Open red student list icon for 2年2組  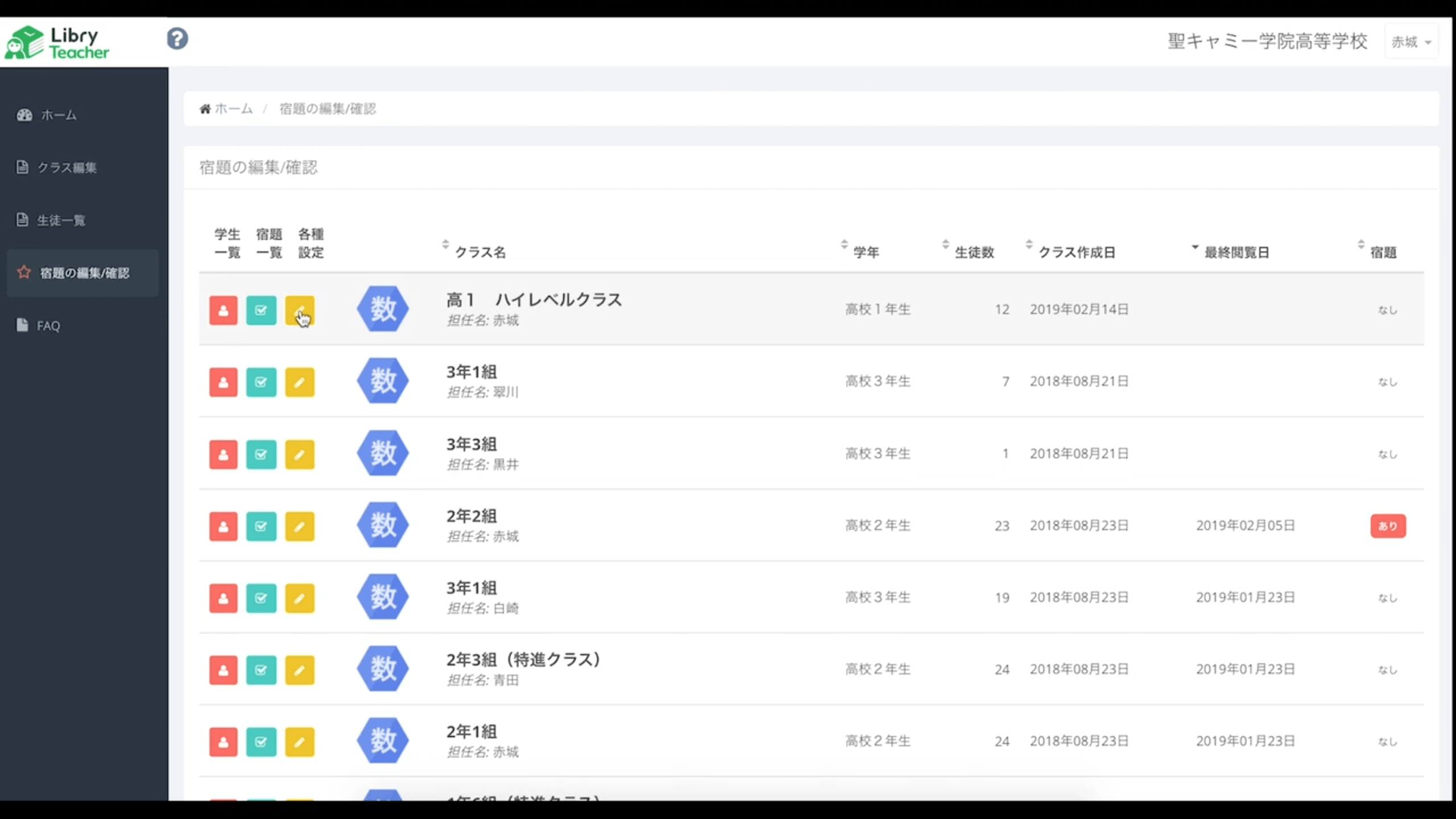(x=223, y=526)
